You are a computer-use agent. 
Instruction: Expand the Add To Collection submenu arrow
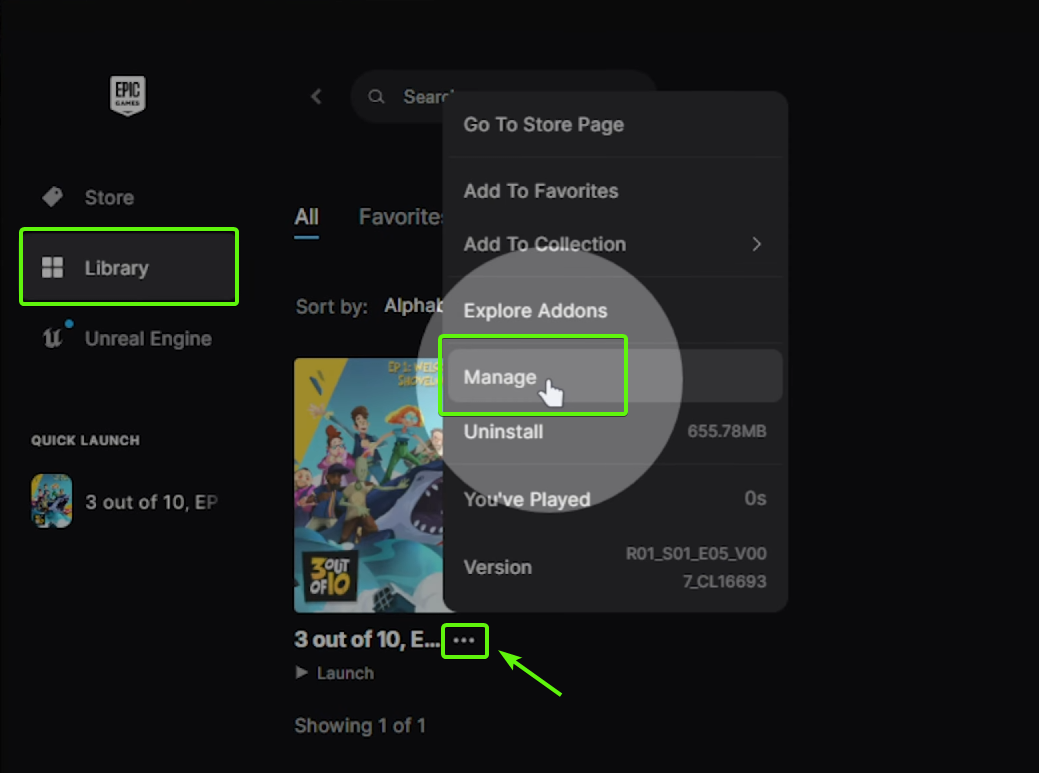[x=757, y=244]
